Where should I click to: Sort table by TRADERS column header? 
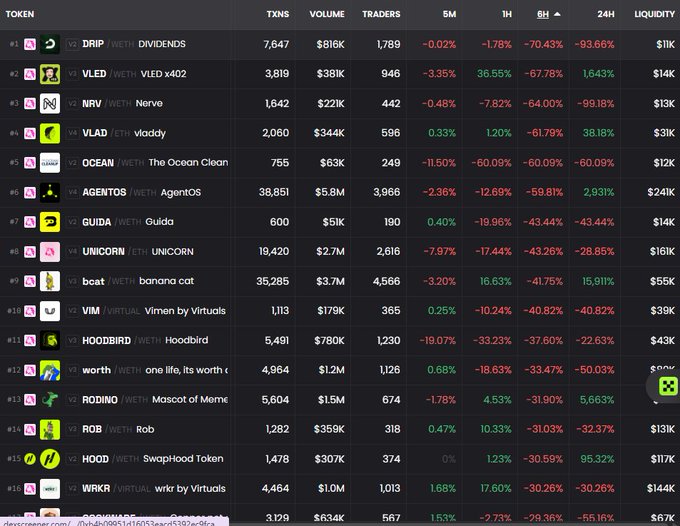(x=381, y=14)
